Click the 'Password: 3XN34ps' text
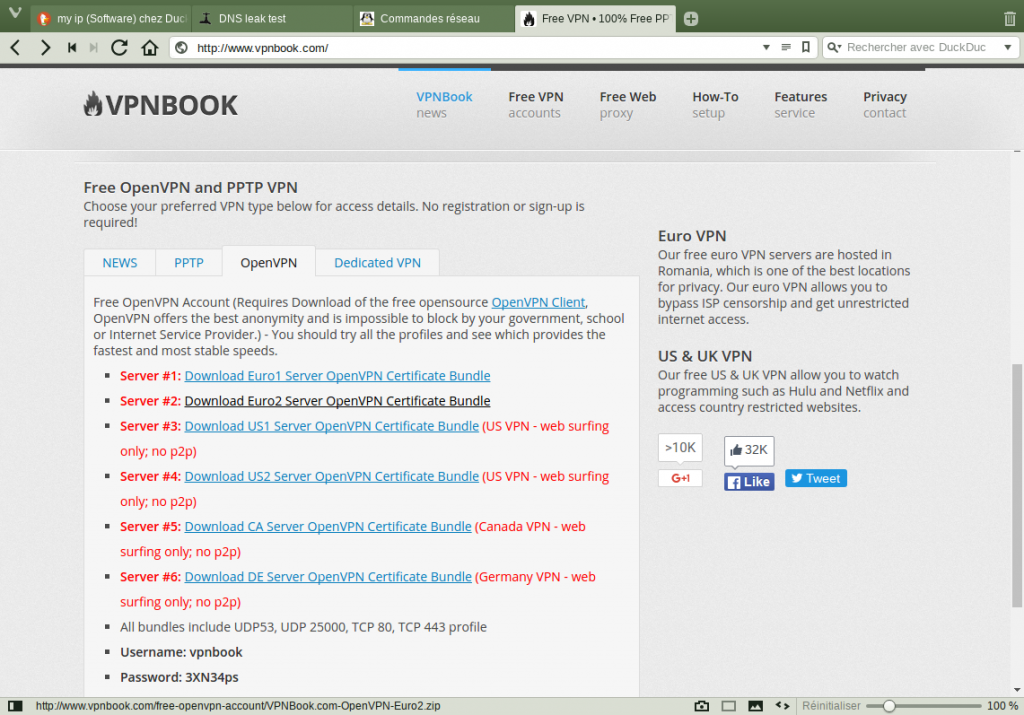This screenshot has height=715, width=1024. (179, 677)
